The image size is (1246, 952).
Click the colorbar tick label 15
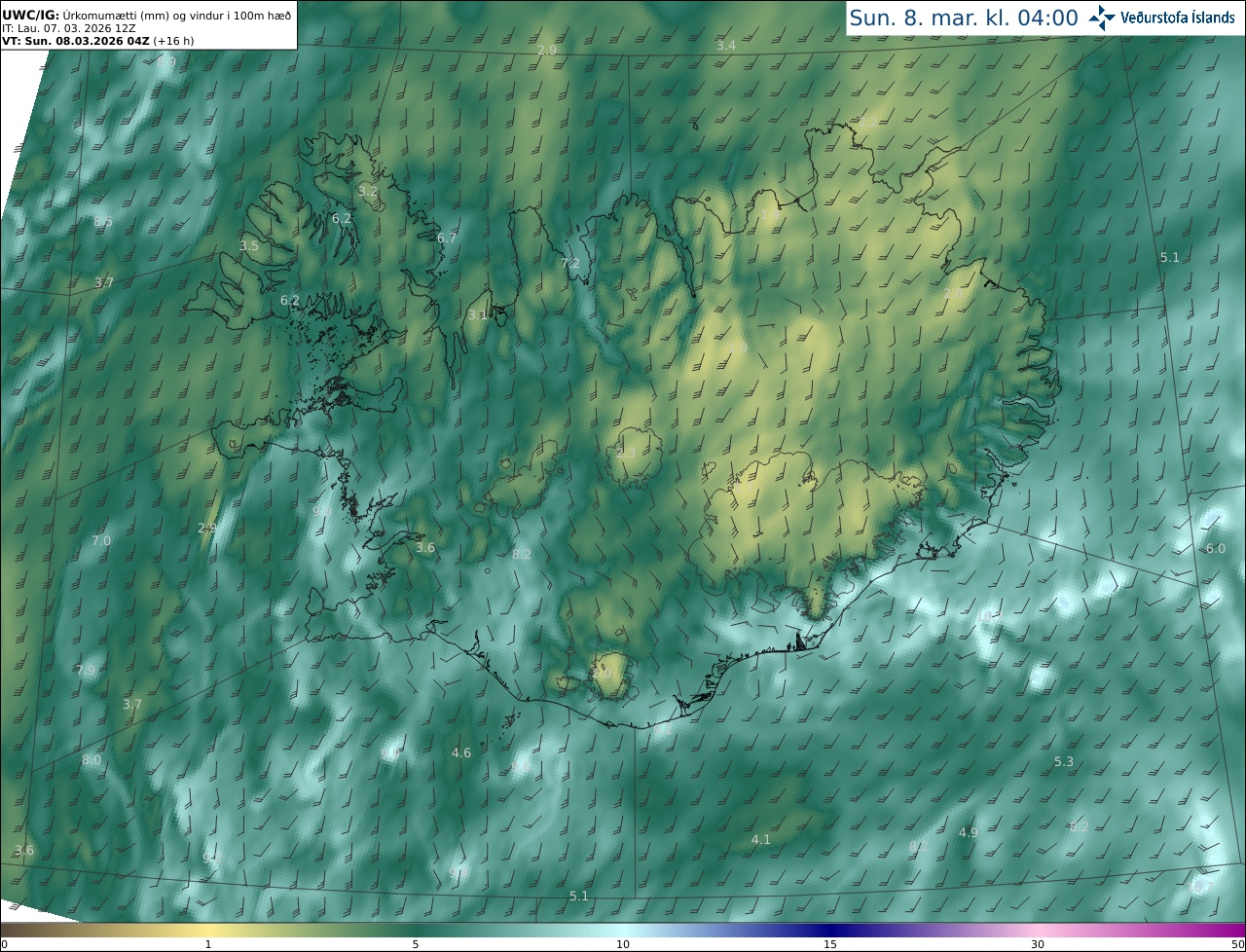[x=830, y=944]
